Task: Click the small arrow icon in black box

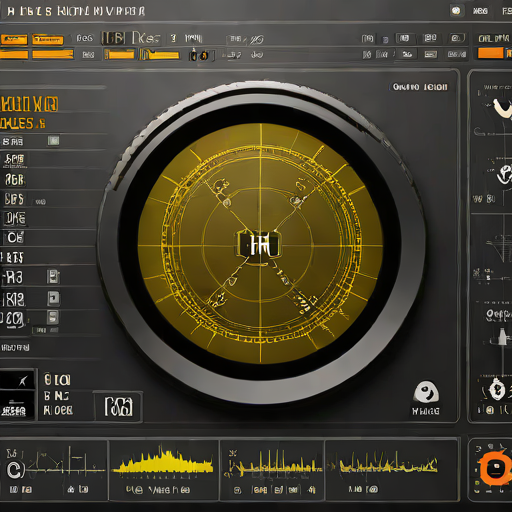Action: tap(22, 381)
